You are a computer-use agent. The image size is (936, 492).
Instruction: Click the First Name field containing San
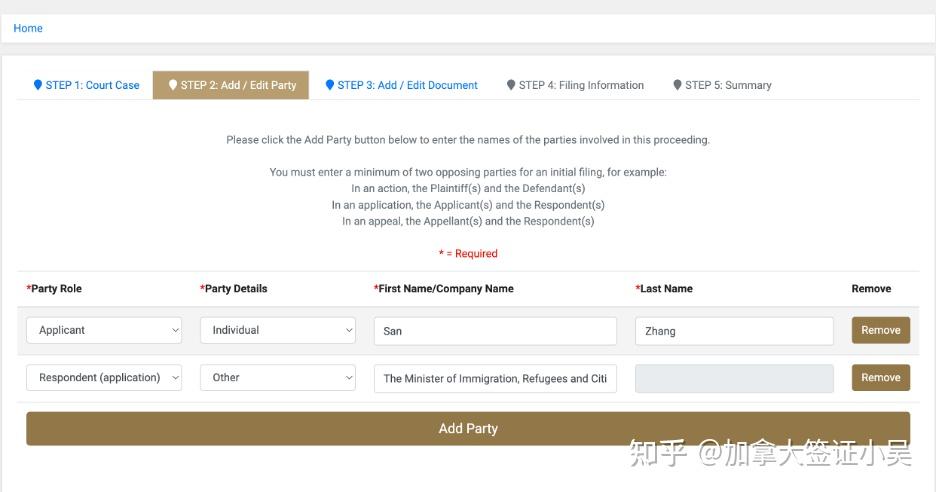pyautogui.click(x=495, y=331)
